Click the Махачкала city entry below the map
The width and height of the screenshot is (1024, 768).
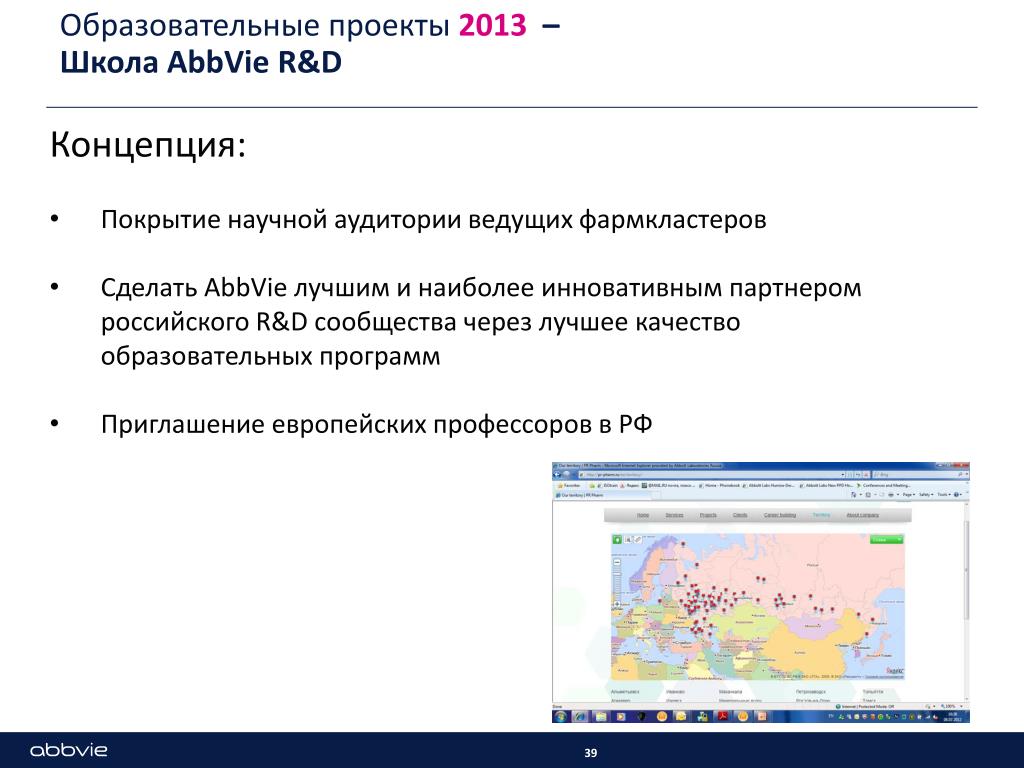(730, 692)
